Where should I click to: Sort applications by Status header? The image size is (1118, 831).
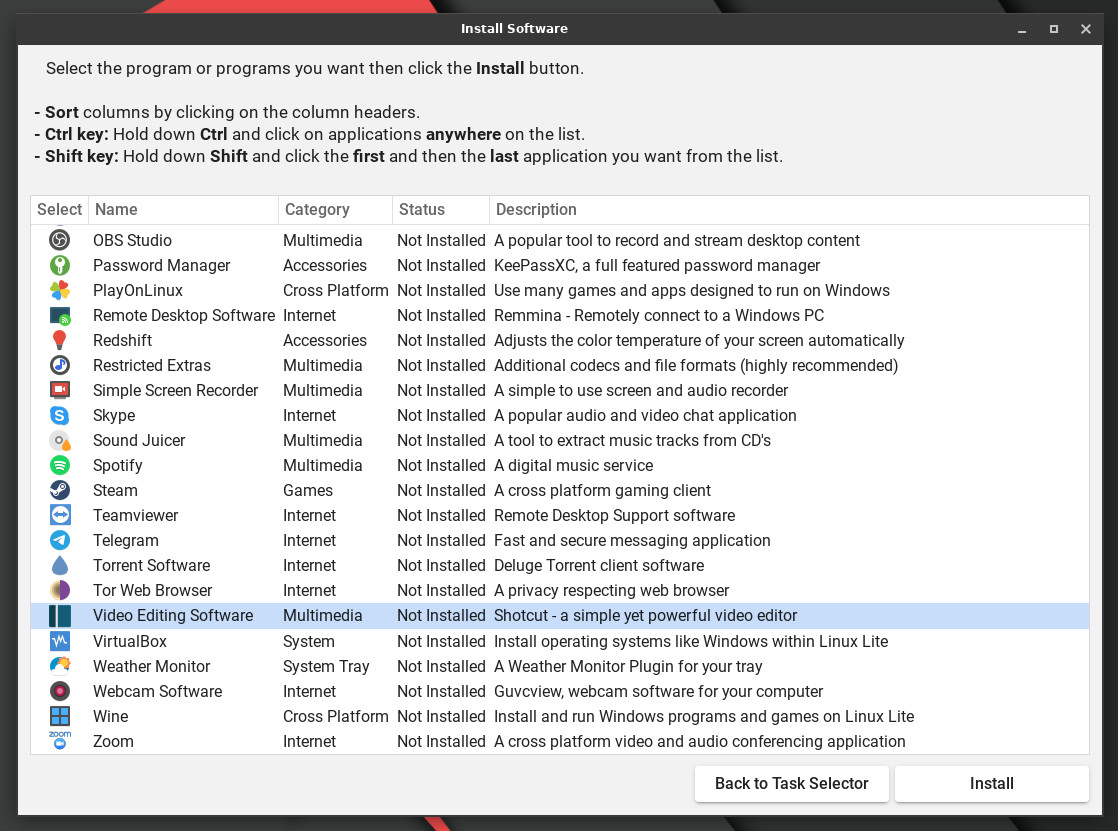tap(441, 210)
